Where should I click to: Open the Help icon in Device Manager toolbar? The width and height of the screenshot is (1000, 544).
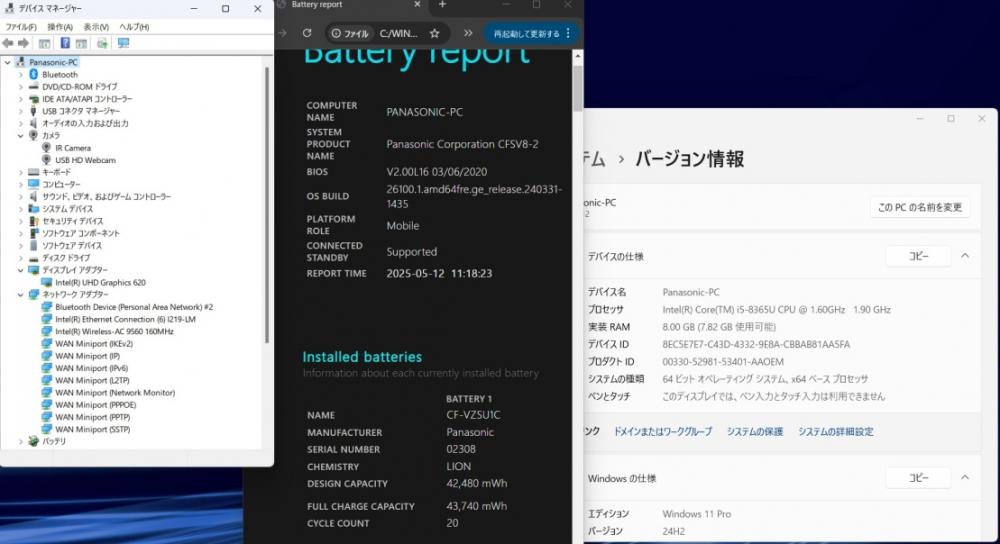(x=65, y=43)
